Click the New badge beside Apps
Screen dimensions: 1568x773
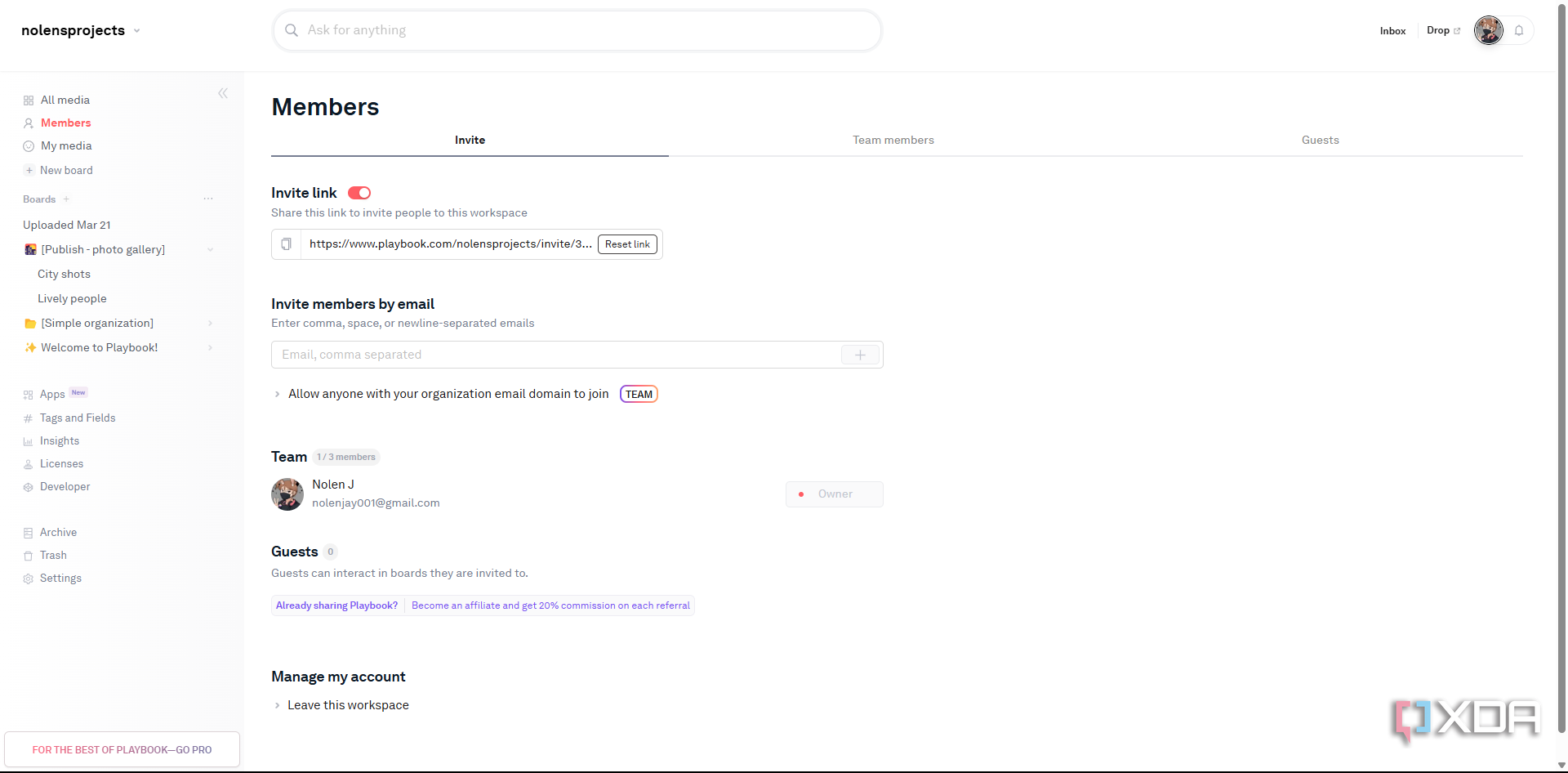78,393
